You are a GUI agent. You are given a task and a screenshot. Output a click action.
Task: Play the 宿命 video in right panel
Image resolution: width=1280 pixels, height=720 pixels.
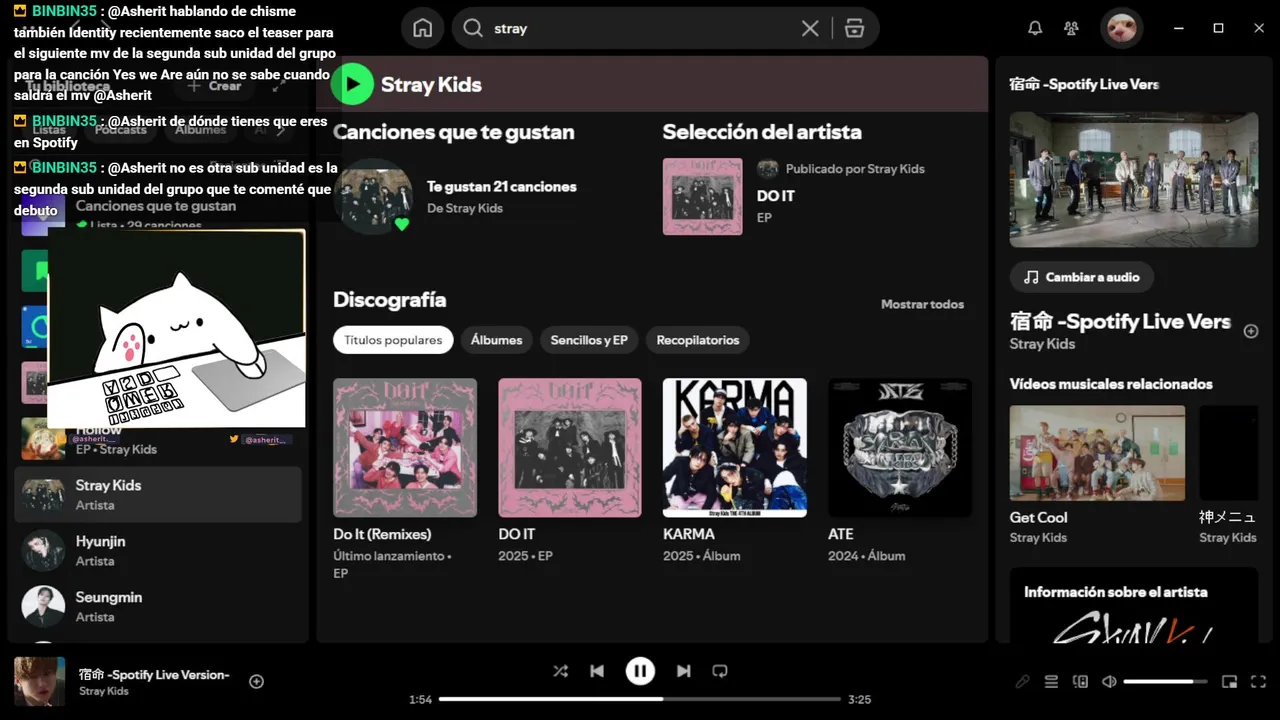point(1134,179)
